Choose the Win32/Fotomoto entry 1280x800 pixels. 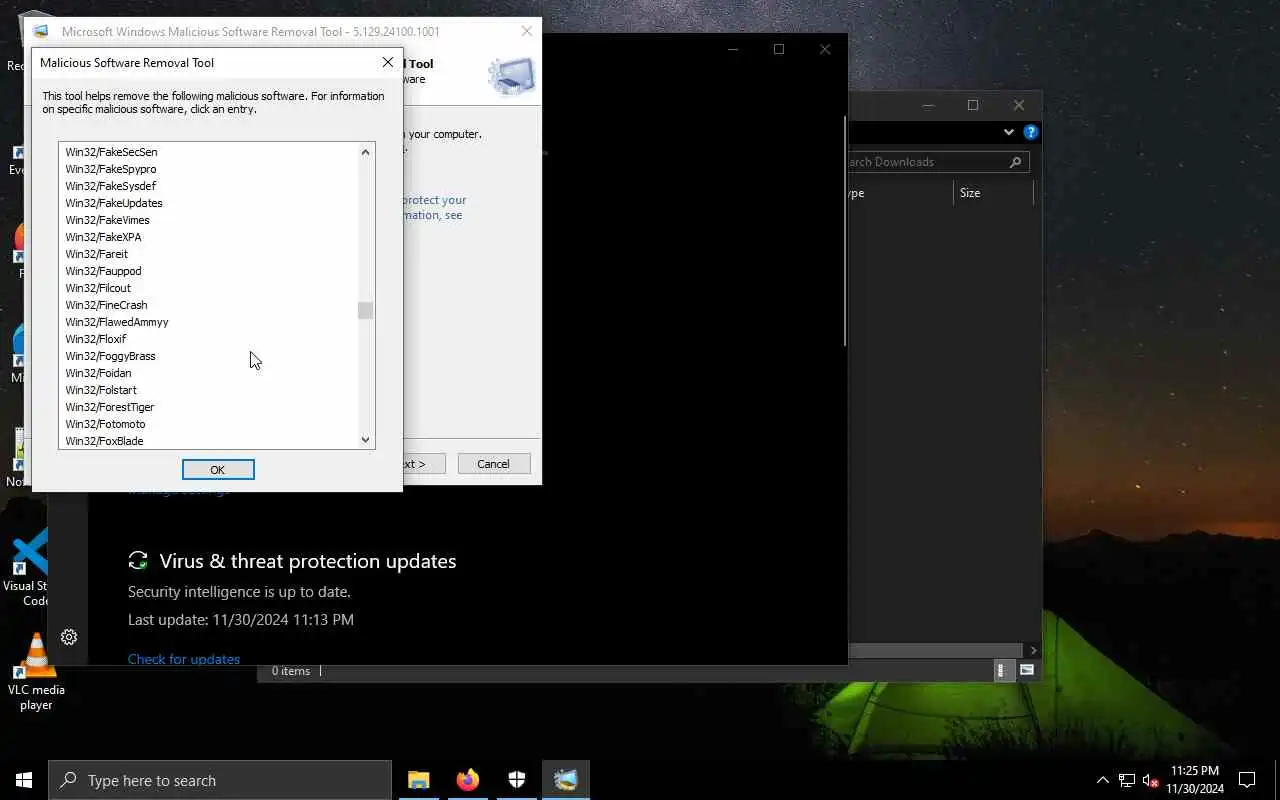(105, 424)
